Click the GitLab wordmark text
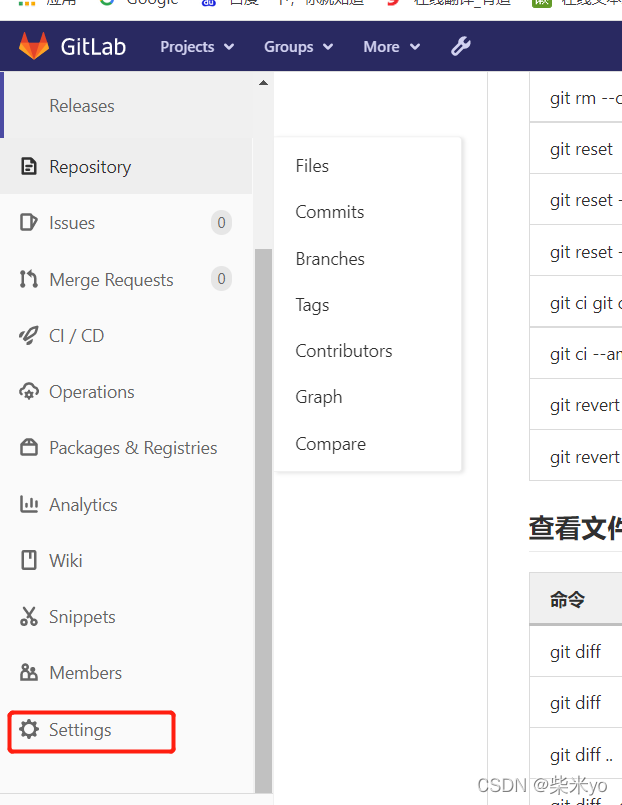The width and height of the screenshot is (622, 805). tap(93, 47)
